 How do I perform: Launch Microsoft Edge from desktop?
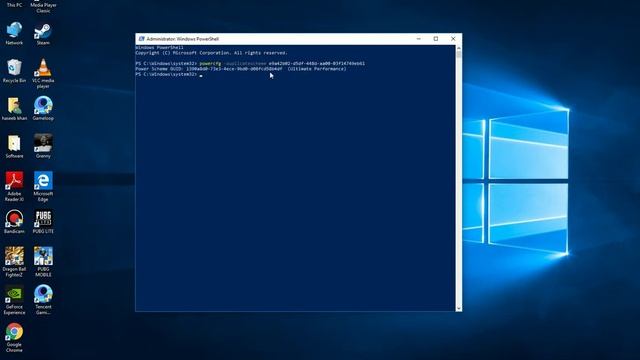pyautogui.click(x=43, y=187)
